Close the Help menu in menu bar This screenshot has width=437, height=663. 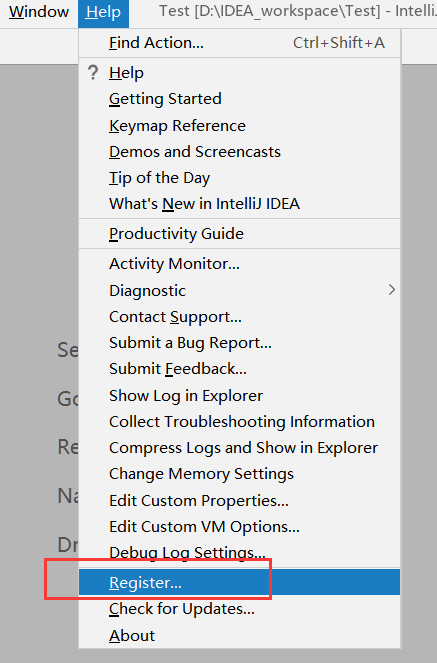coord(103,13)
